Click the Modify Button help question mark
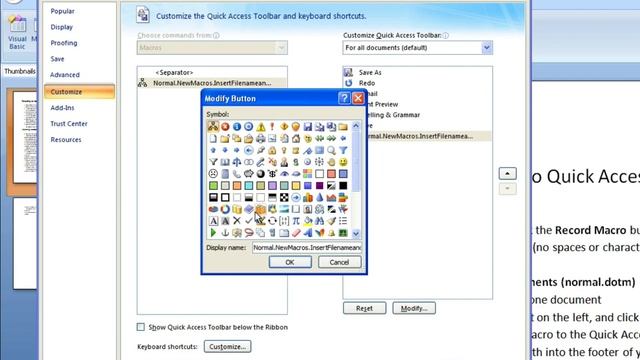640x360 pixels. point(344,98)
